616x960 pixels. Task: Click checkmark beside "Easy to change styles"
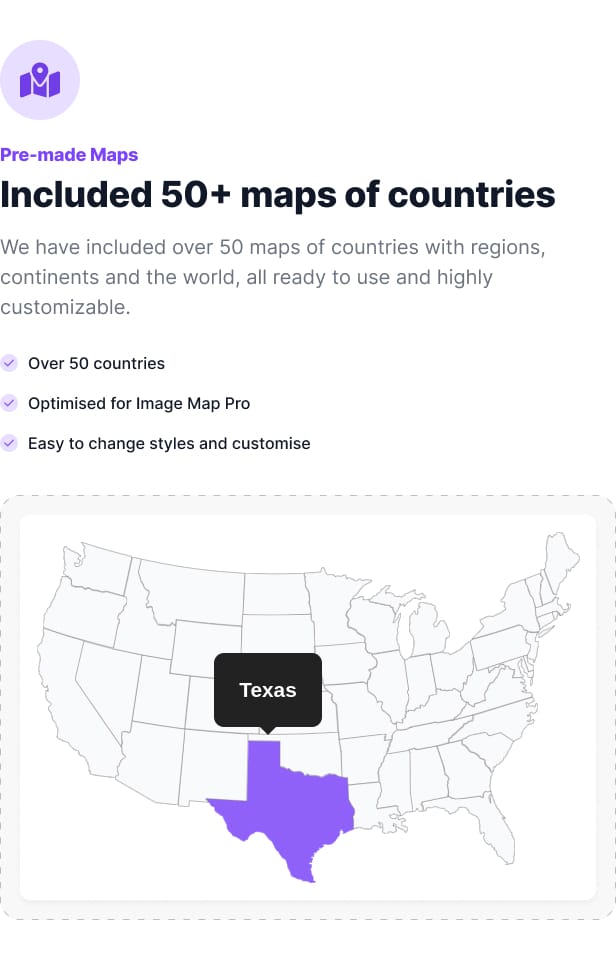click(x=9, y=443)
